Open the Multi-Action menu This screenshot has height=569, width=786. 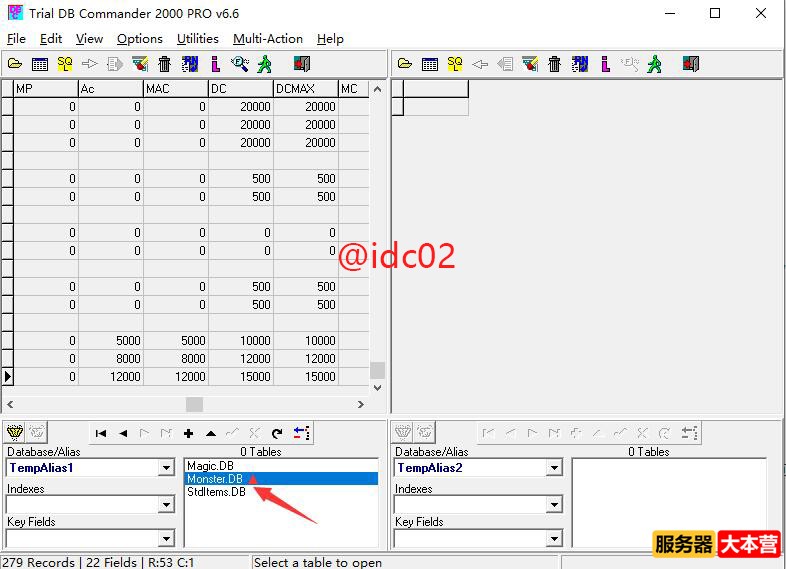tap(267, 39)
